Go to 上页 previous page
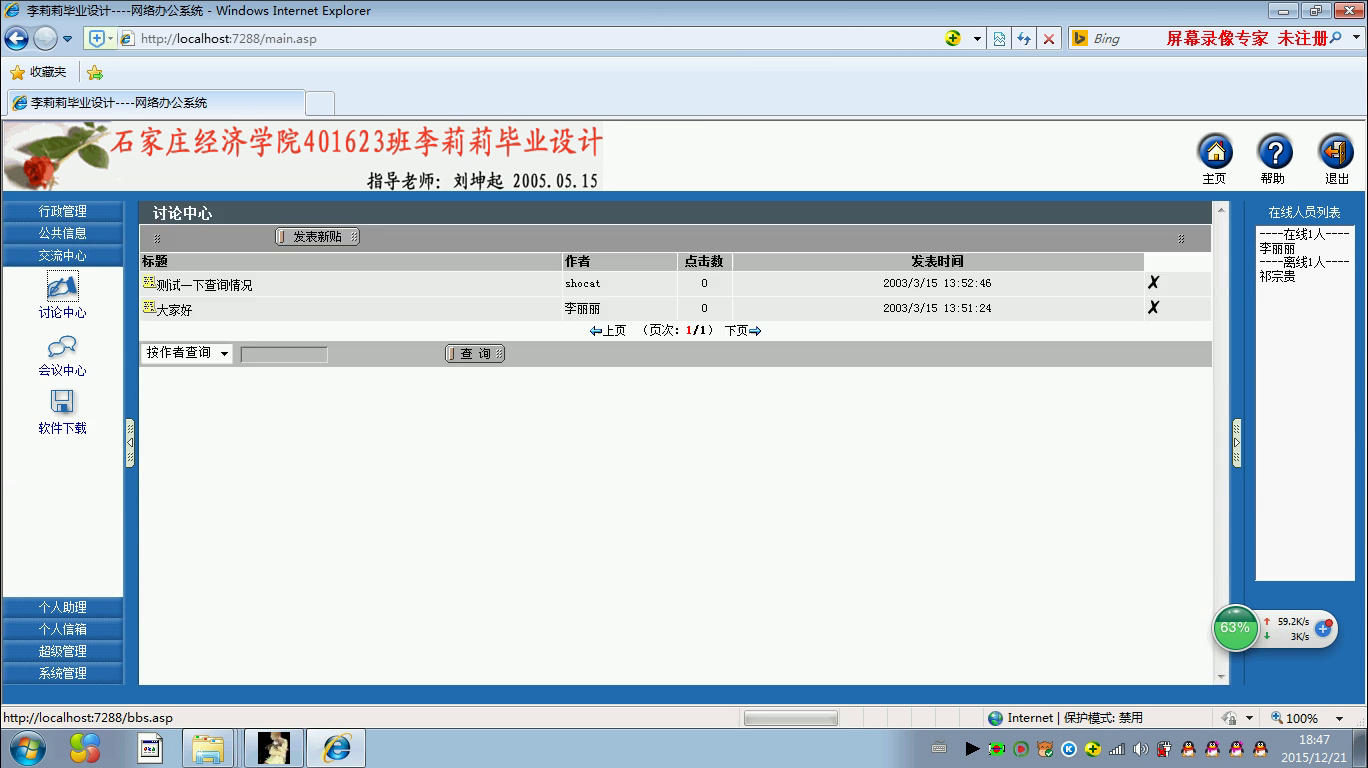This screenshot has width=1368, height=768. point(608,330)
